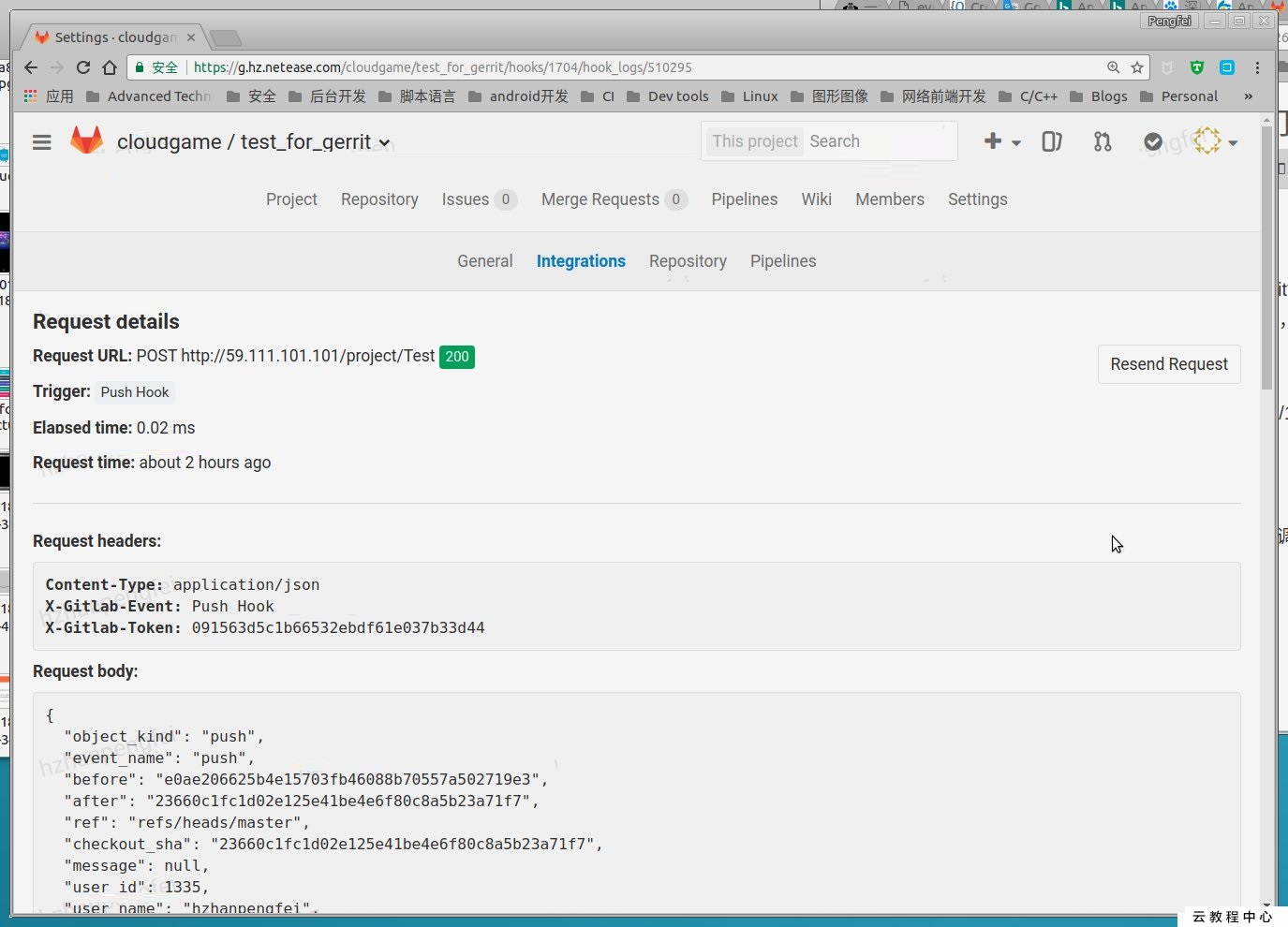Click the "ref": "refs/heads/master" line
Viewport: 1288px width, 927px height.
coord(187,823)
